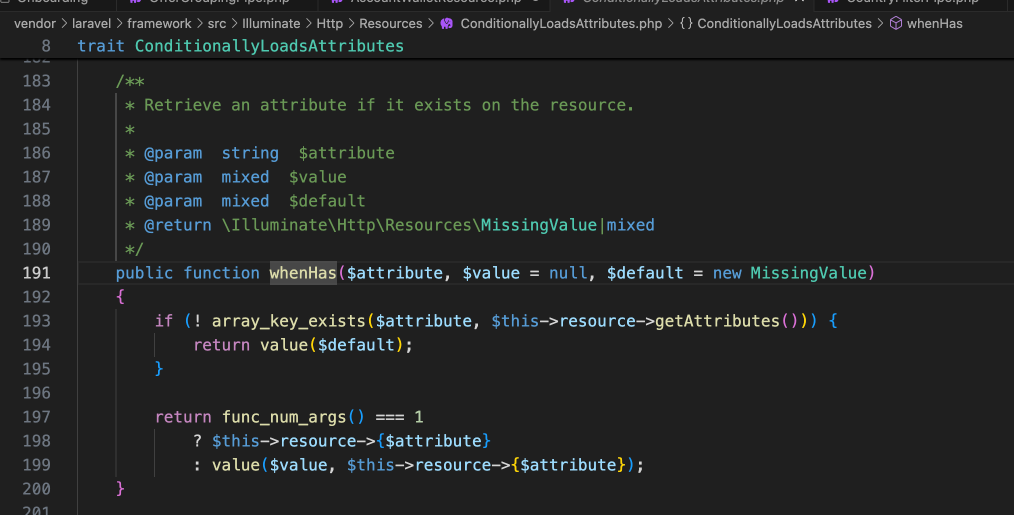The image size is (1014, 515).
Task: Click the PHP file icon in the breadcrumb
Action: pyautogui.click(x=446, y=24)
